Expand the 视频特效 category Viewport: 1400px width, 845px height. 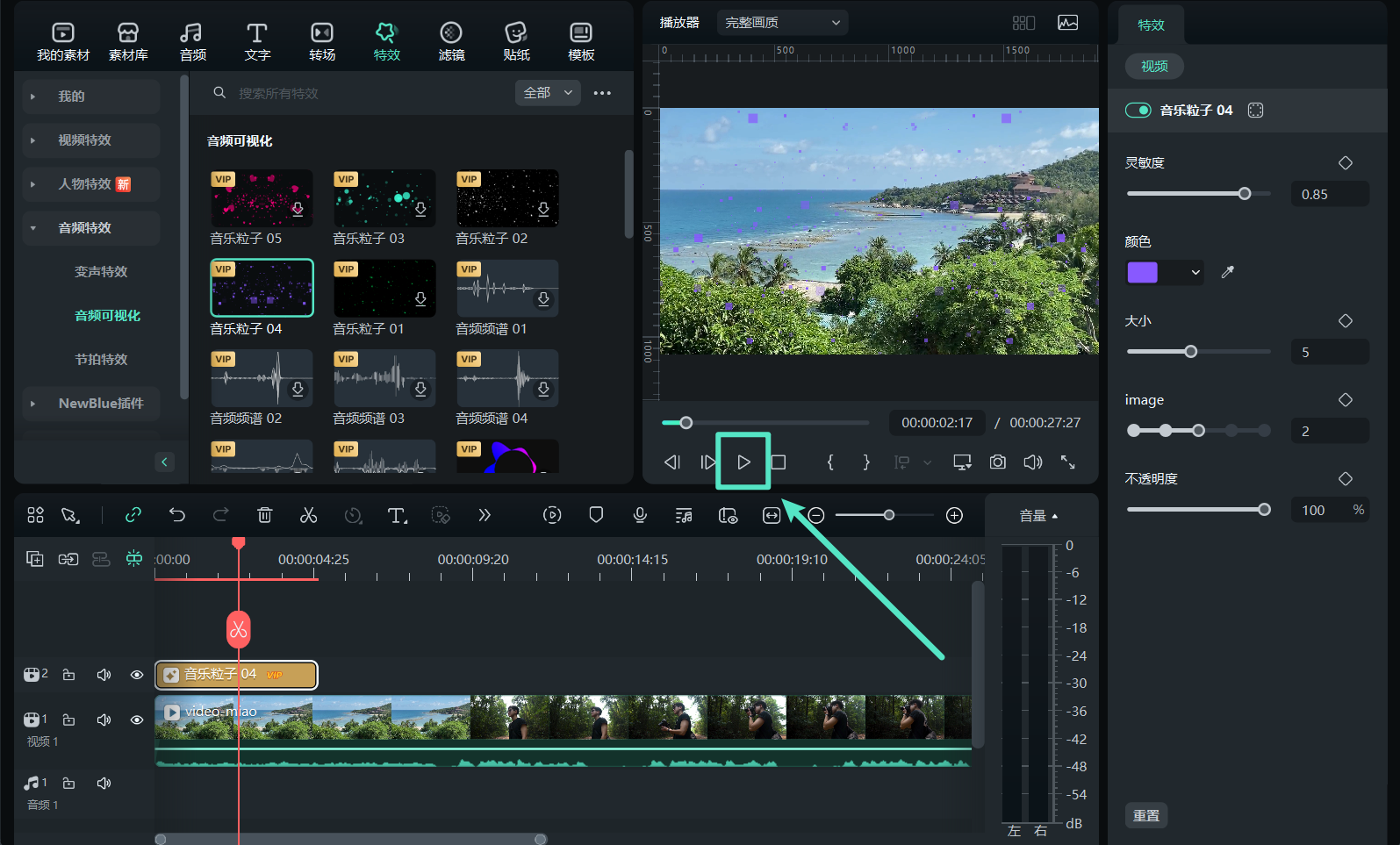[85, 140]
